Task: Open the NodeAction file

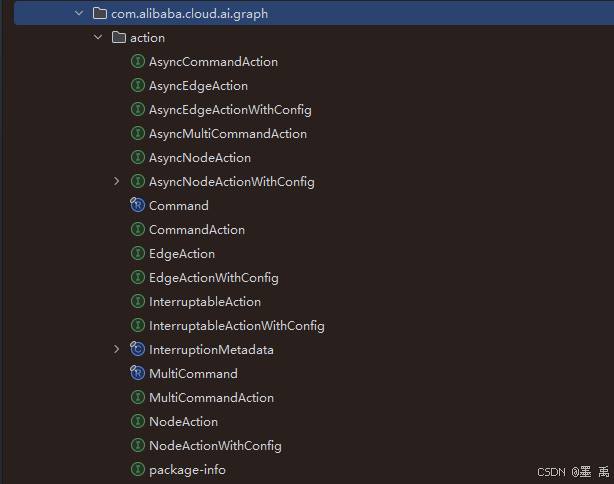Action: pos(184,422)
